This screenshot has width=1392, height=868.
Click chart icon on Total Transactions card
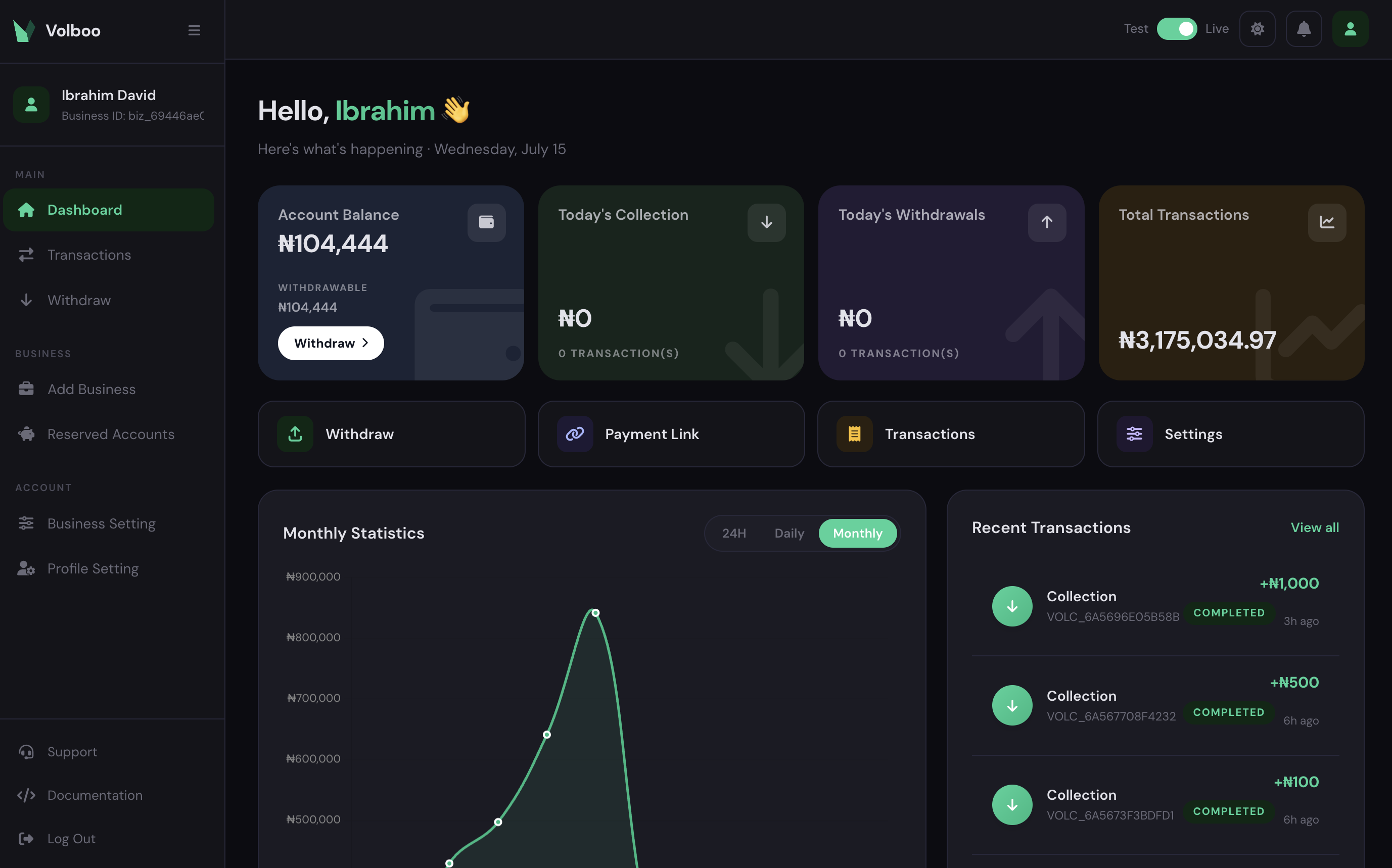(x=1326, y=223)
